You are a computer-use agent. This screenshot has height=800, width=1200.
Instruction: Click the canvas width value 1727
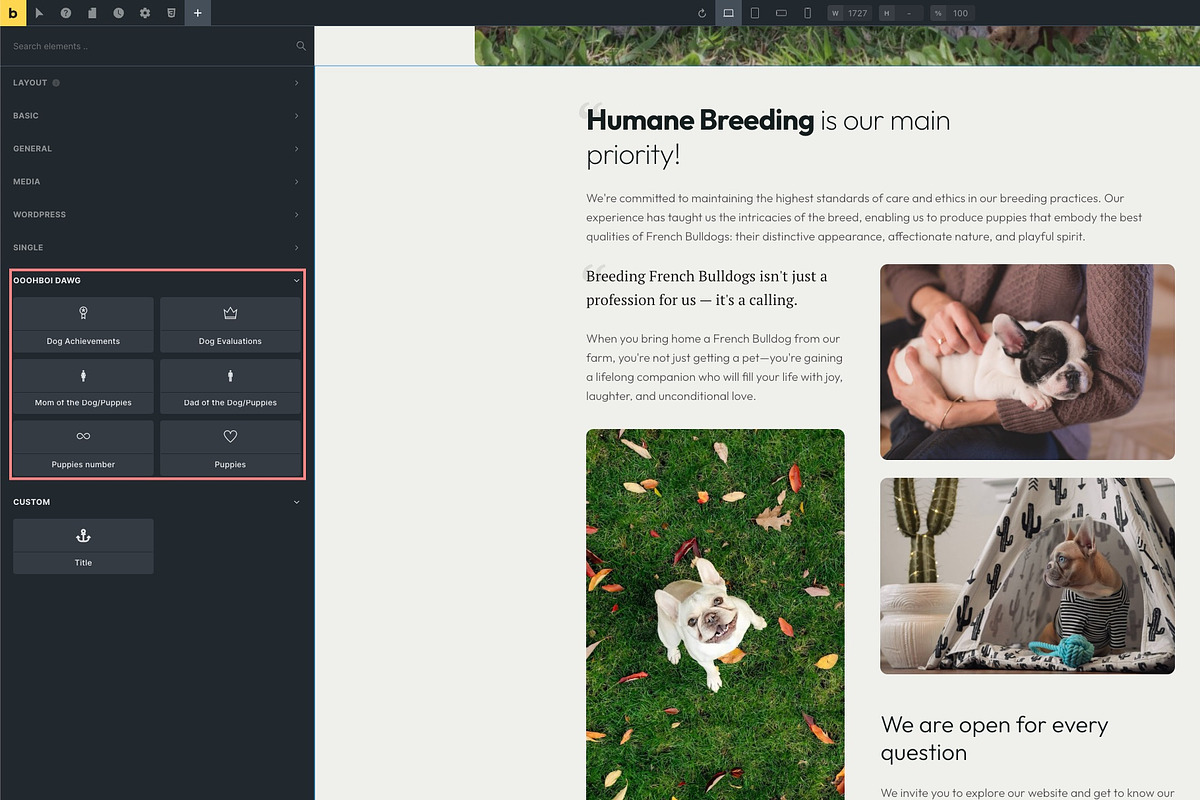(x=858, y=13)
